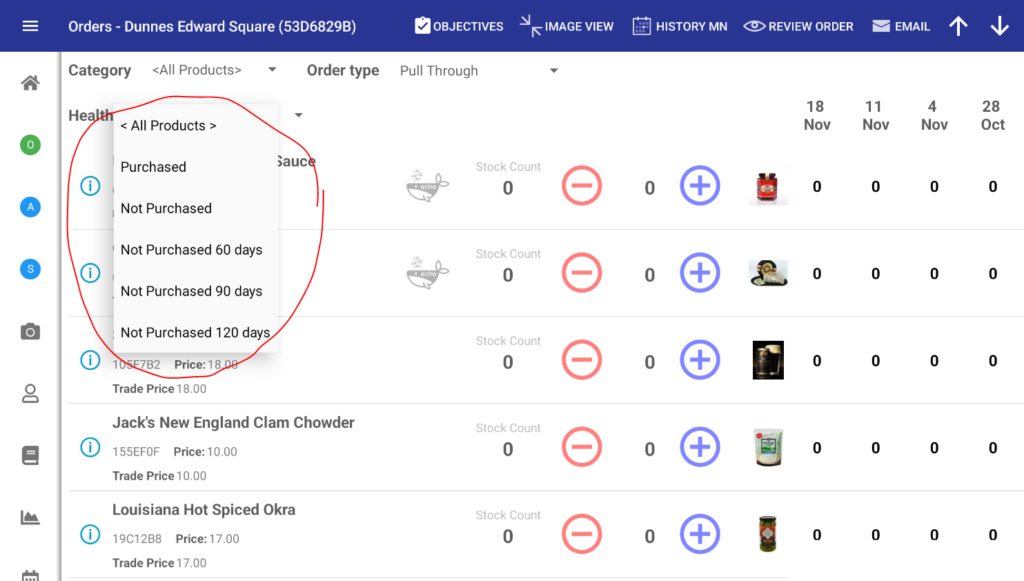Decrease quantity for Jack's New England Clam Chowder

pyautogui.click(x=581, y=448)
